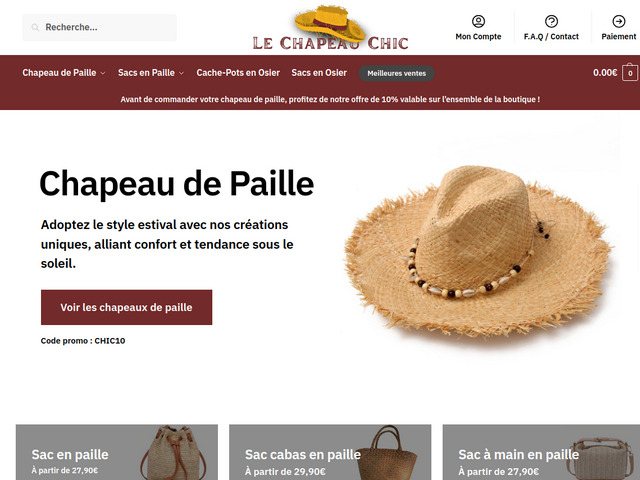Click the 10% offer announcement banner text
This screenshot has height=480, width=640.
coord(330,99)
